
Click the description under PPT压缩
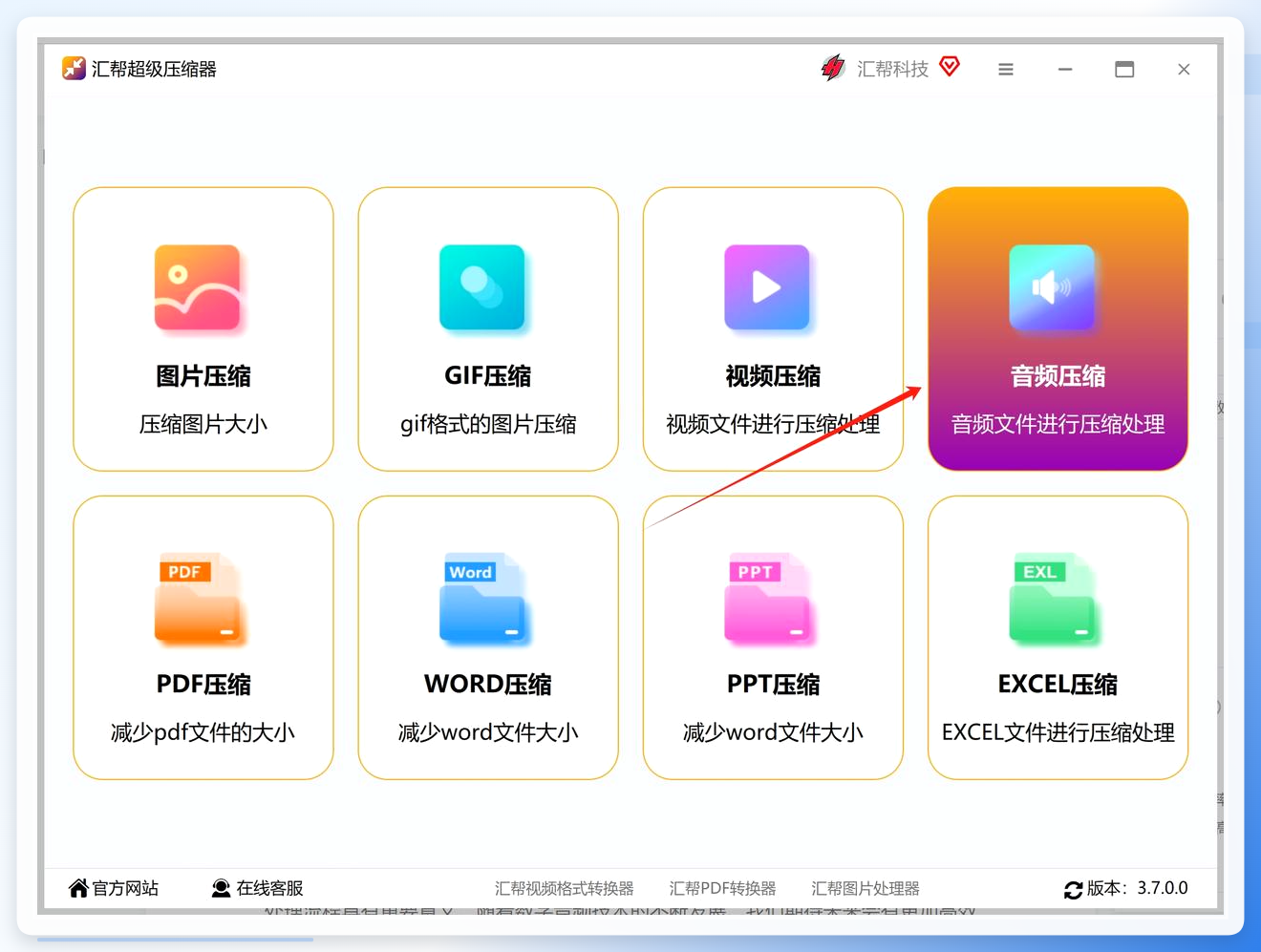(x=773, y=732)
